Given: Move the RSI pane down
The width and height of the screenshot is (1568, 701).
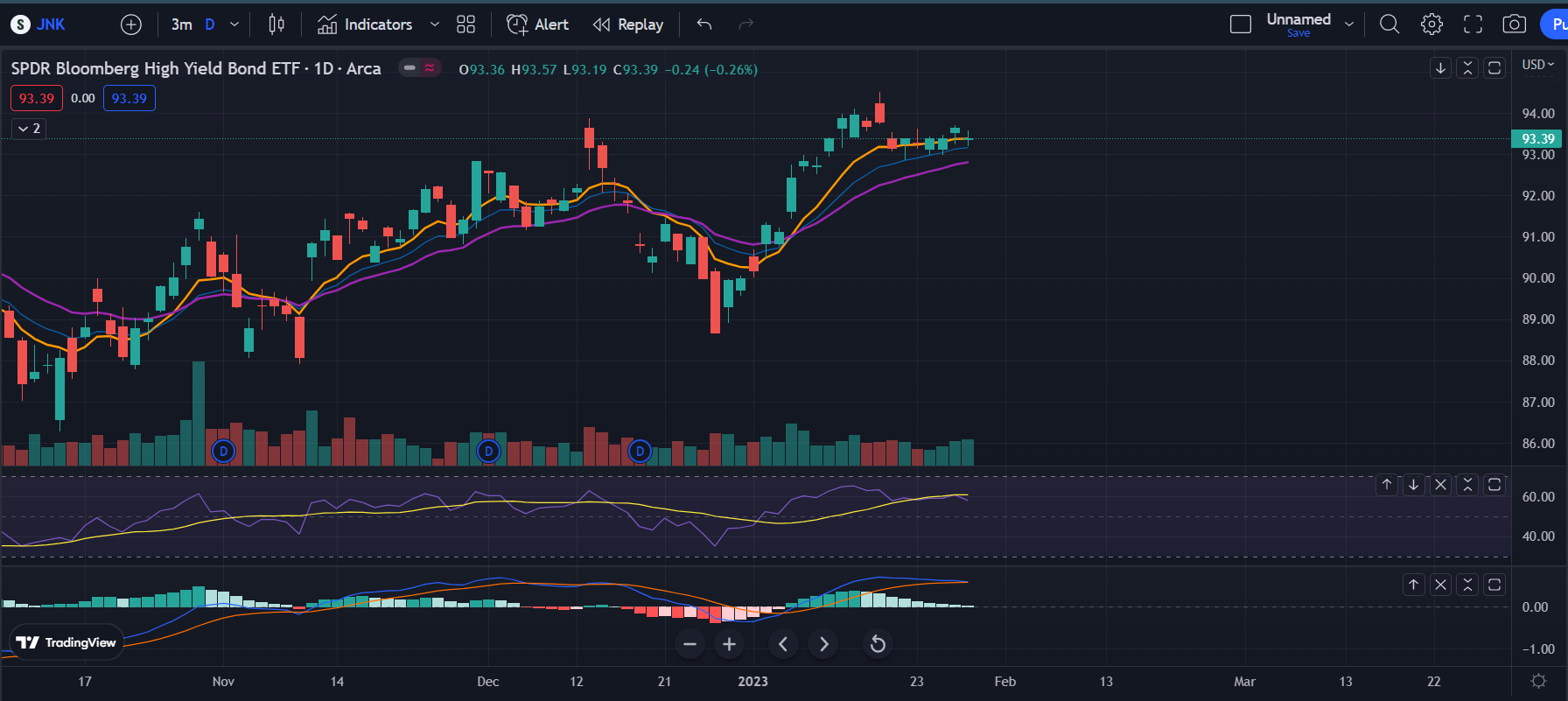Looking at the screenshot, I should [x=1413, y=485].
